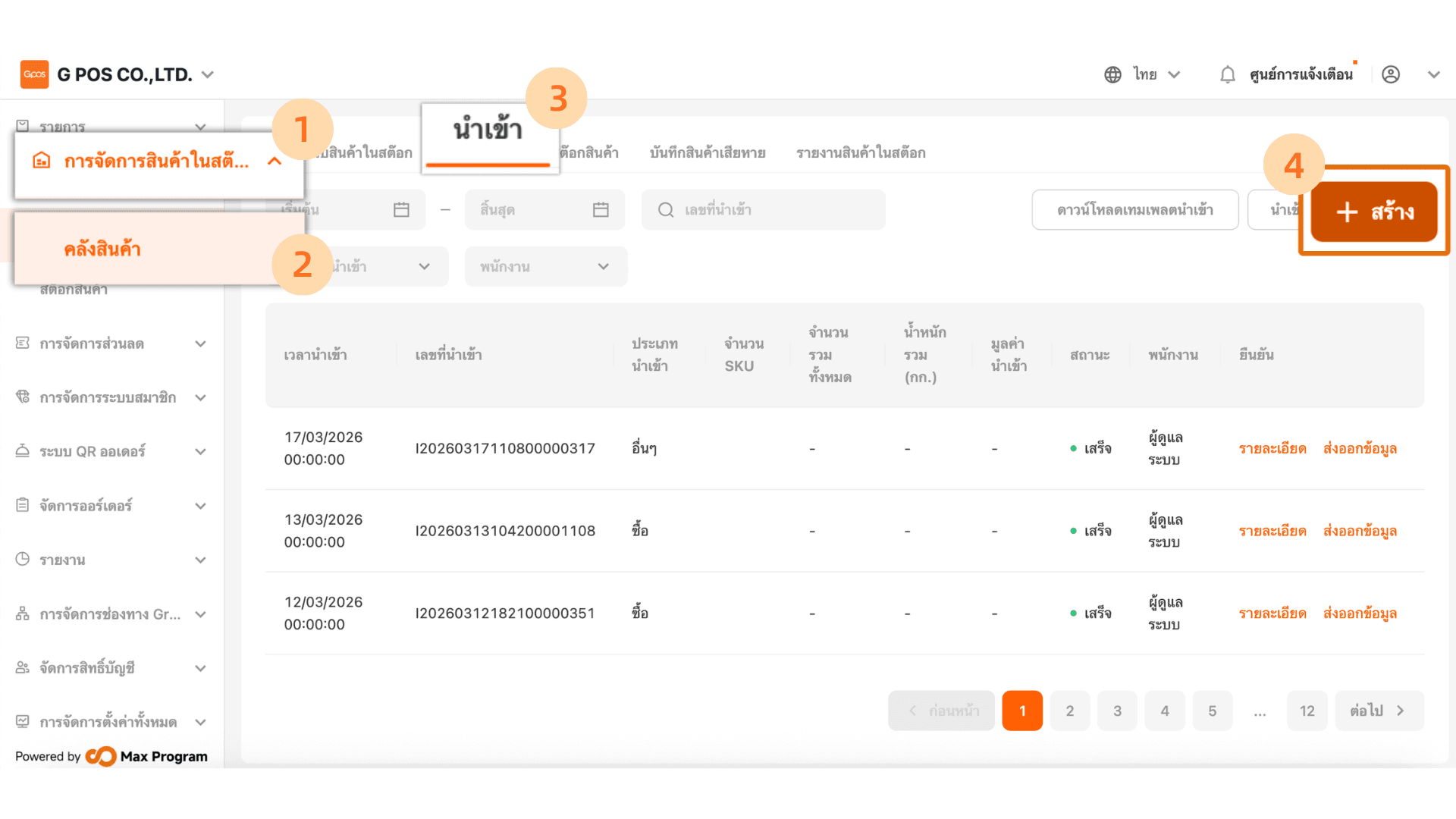Click the magnifier icon in import number search
The image size is (1456, 819).
point(666,210)
